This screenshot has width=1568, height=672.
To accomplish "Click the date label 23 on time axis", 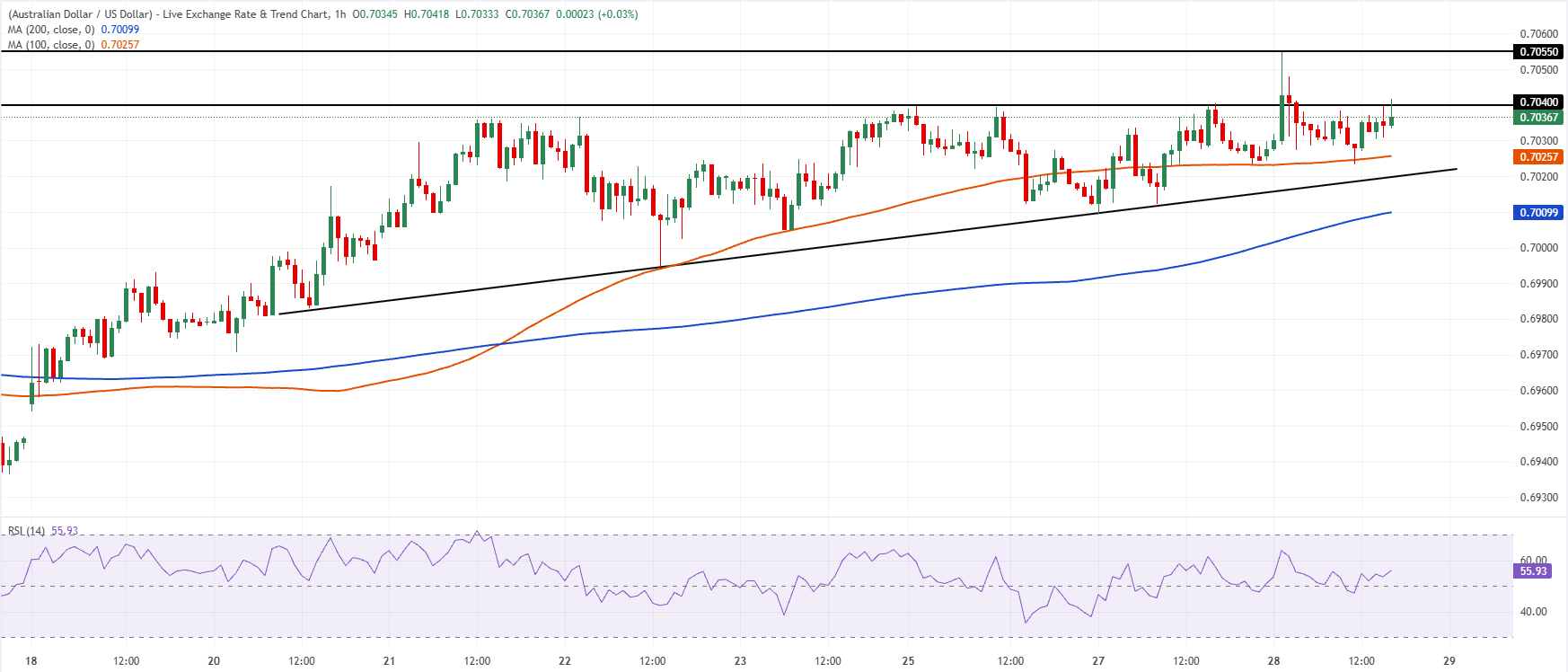I will [740, 661].
